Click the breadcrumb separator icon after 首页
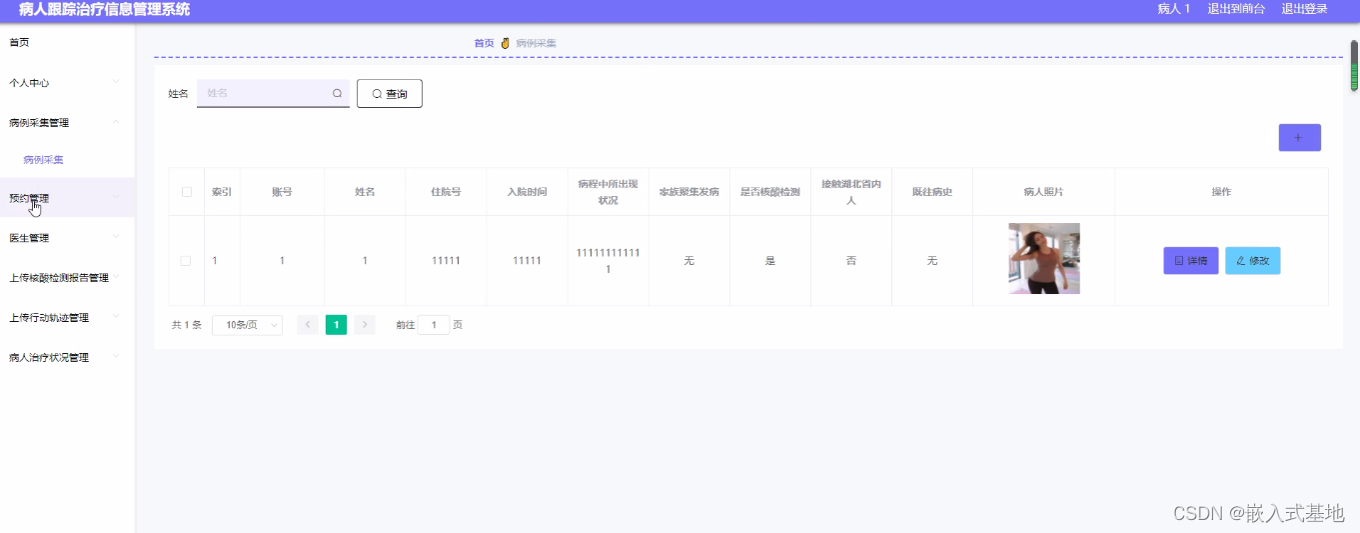Viewport: 1360px width, 533px height. [x=505, y=43]
